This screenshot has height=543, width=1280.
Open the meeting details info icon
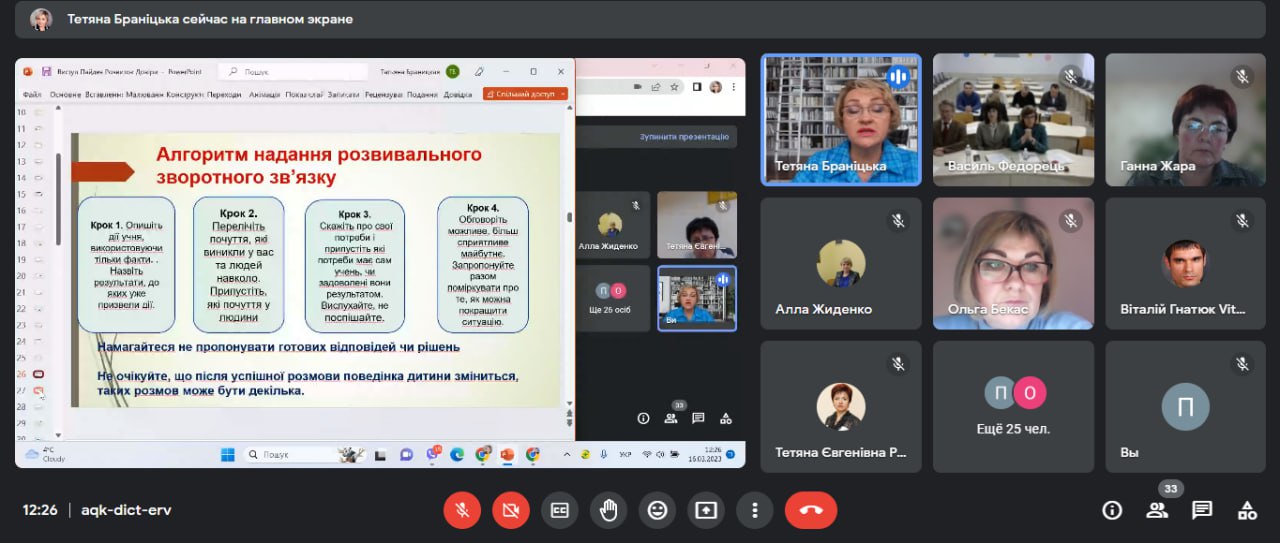(1112, 510)
